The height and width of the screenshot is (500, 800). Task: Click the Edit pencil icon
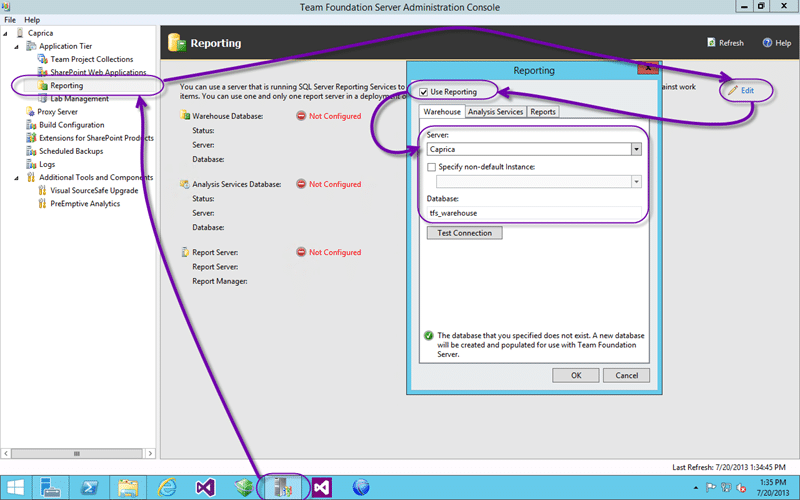pos(733,90)
